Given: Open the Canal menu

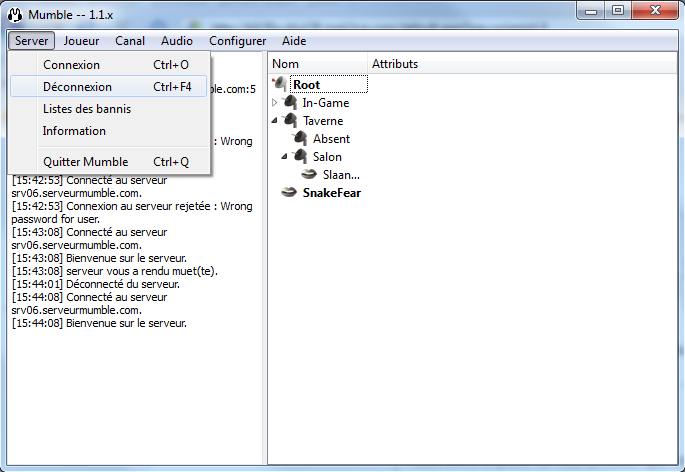Looking at the screenshot, I should pos(130,41).
